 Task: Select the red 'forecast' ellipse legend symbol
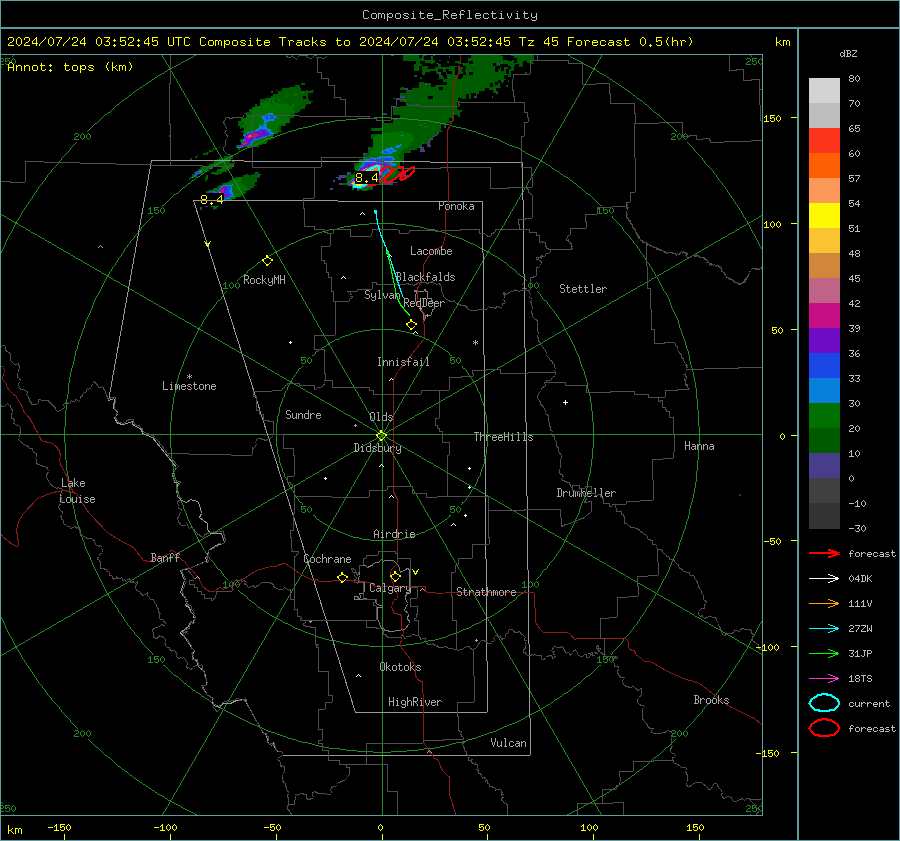[824, 728]
